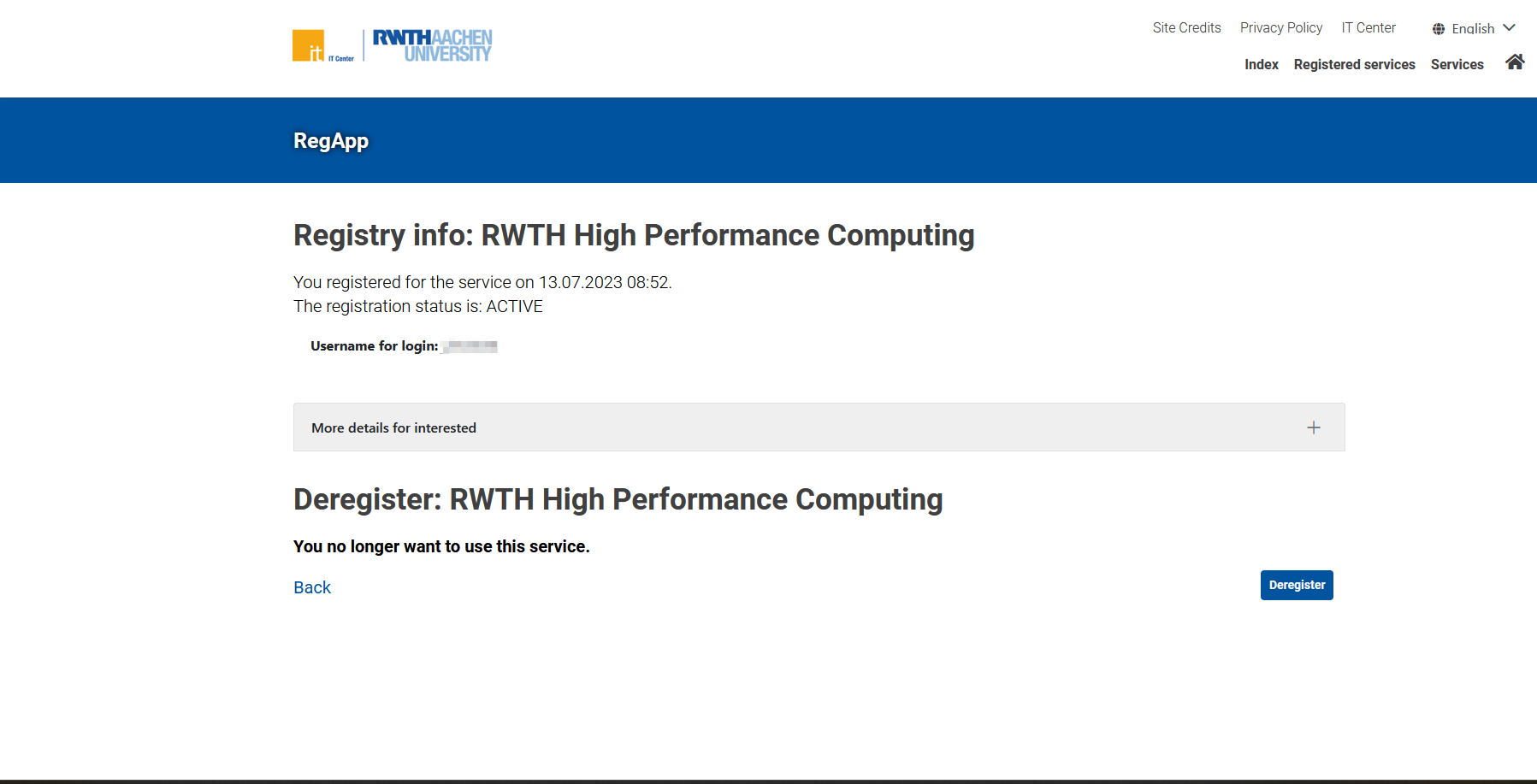Expand the More details for interested section
The image size is (1537, 784).
coord(393,427)
